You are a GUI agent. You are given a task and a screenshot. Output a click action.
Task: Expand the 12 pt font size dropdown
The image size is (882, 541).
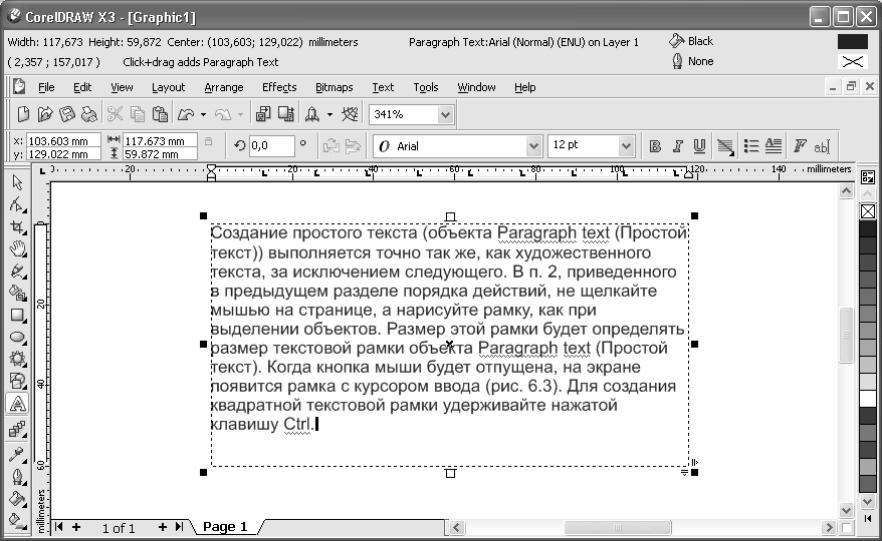pyautogui.click(x=626, y=146)
